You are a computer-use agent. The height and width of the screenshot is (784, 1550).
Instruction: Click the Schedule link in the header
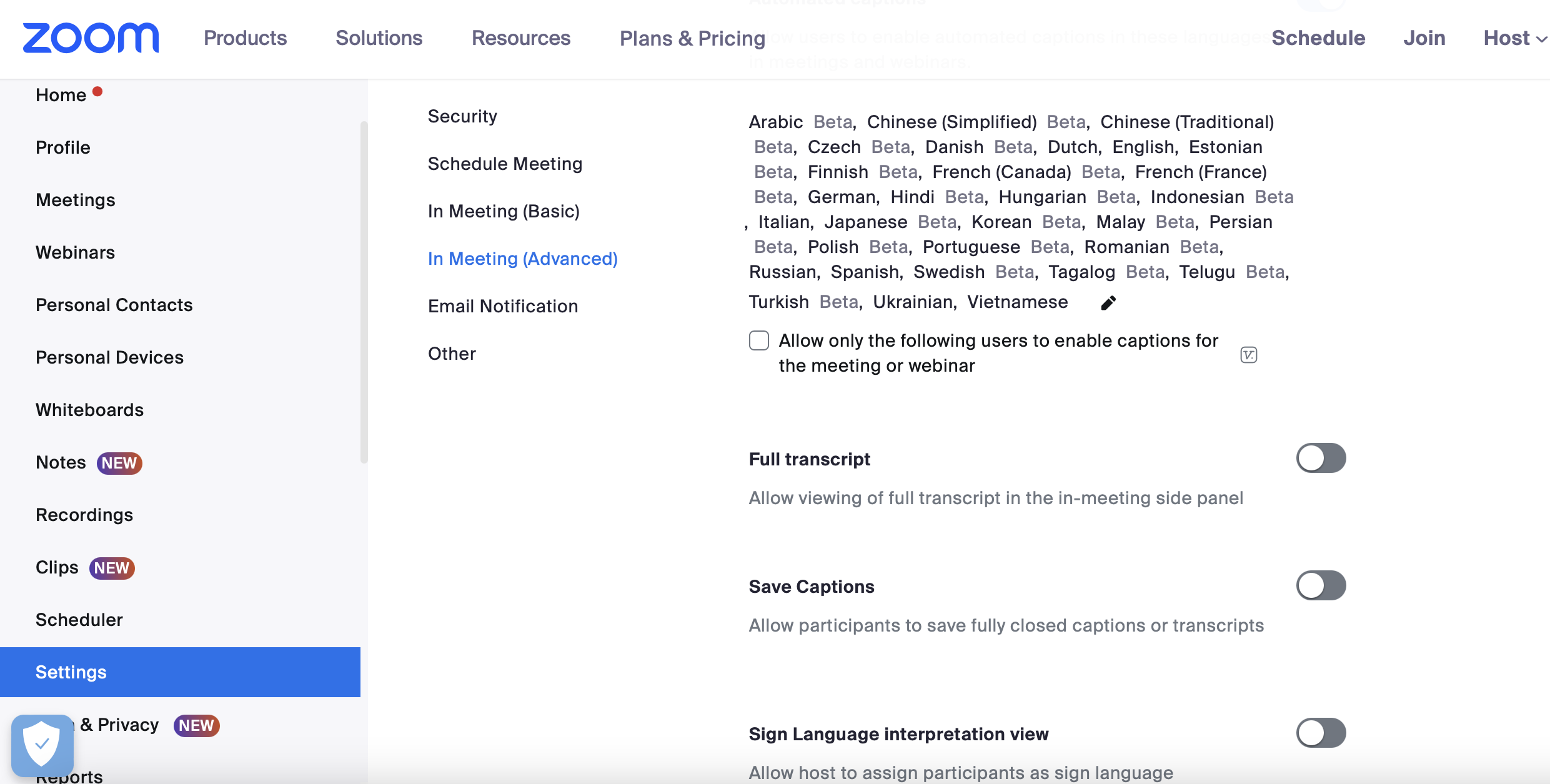point(1318,38)
